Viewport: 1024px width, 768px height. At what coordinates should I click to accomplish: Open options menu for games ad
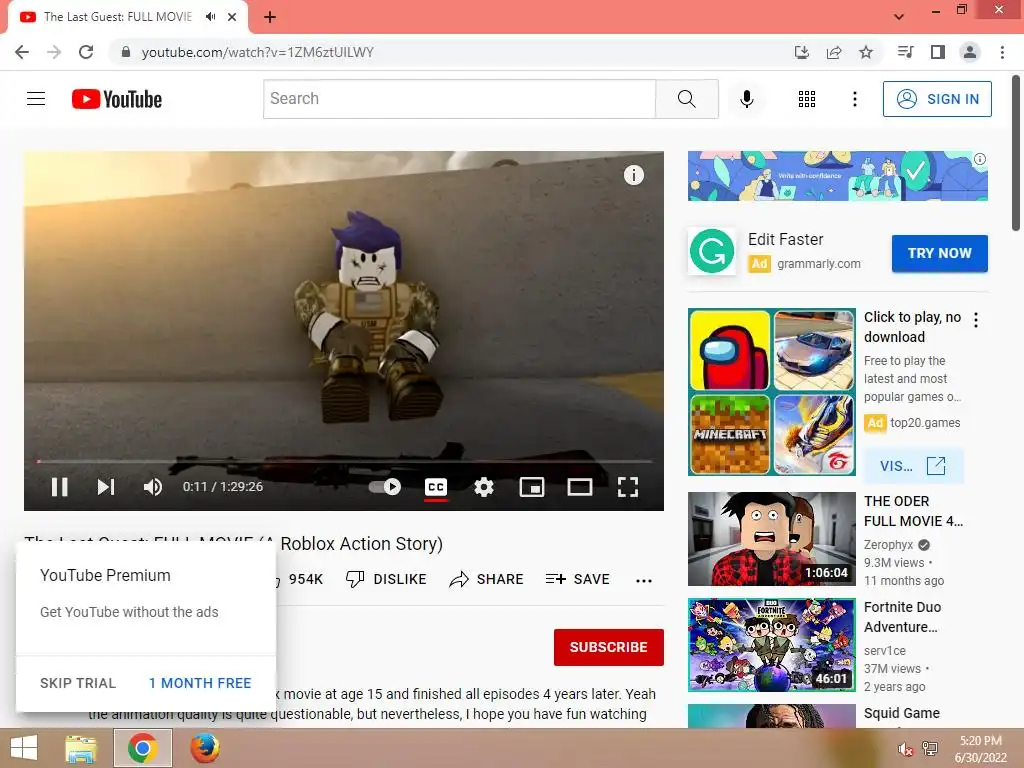[976, 320]
